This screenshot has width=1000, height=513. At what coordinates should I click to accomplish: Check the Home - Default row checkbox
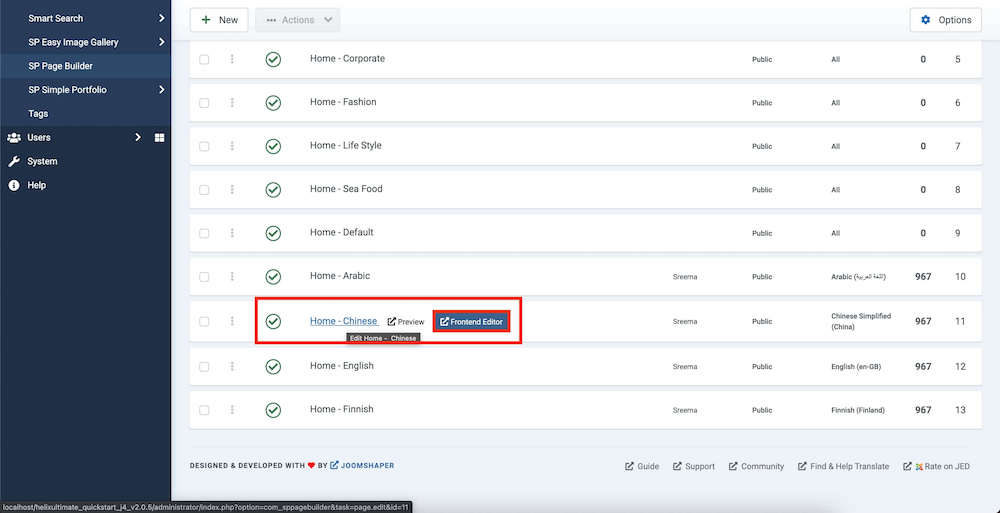pos(204,233)
